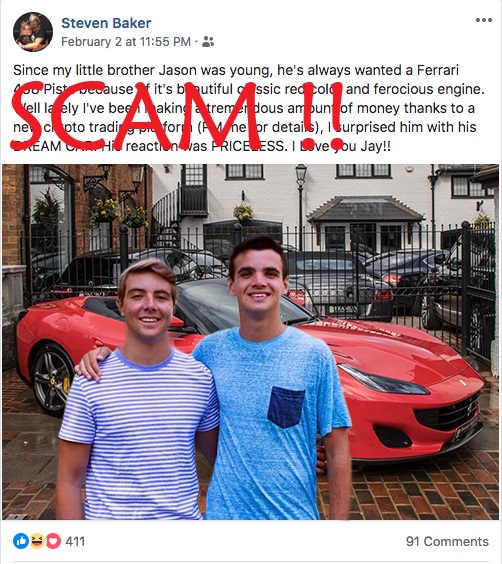Click the red Ferrari's front headlight

(x=383, y=379)
